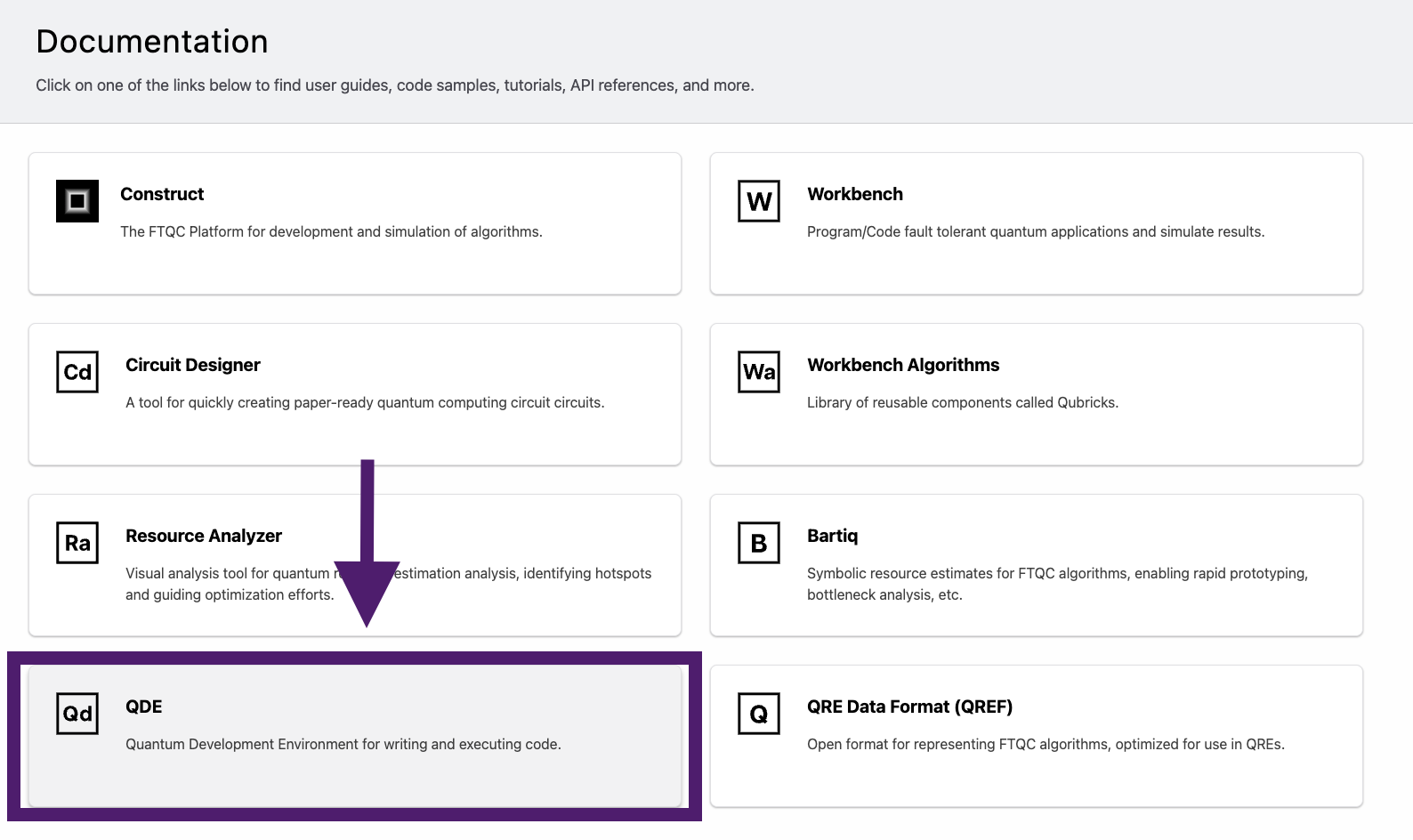This screenshot has height=840, width=1413.
Task: Click the Workbench W icon
Action: [x=759, y=201]
